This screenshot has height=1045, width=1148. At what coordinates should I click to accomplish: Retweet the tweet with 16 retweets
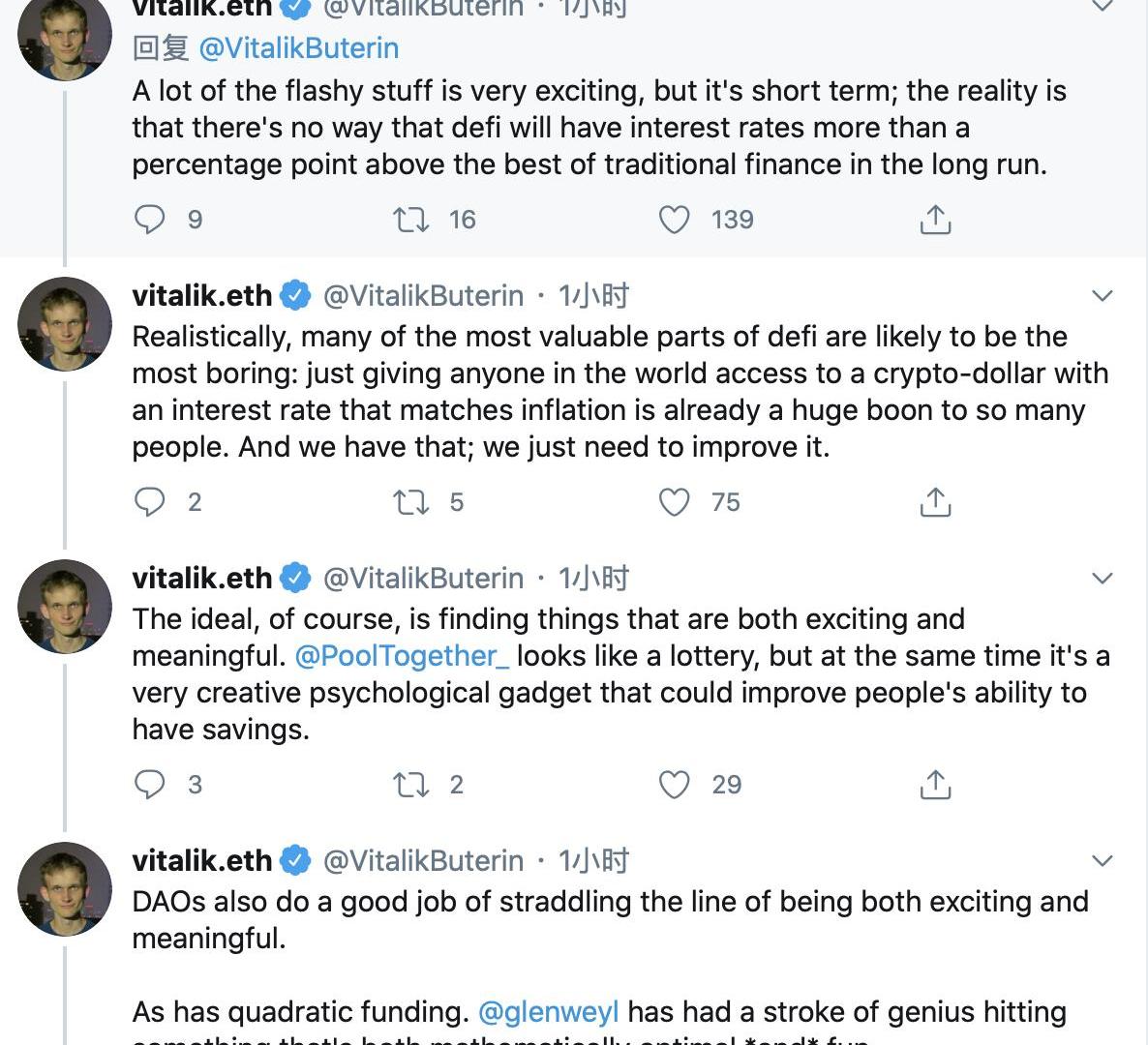click(x=411, y=220)
